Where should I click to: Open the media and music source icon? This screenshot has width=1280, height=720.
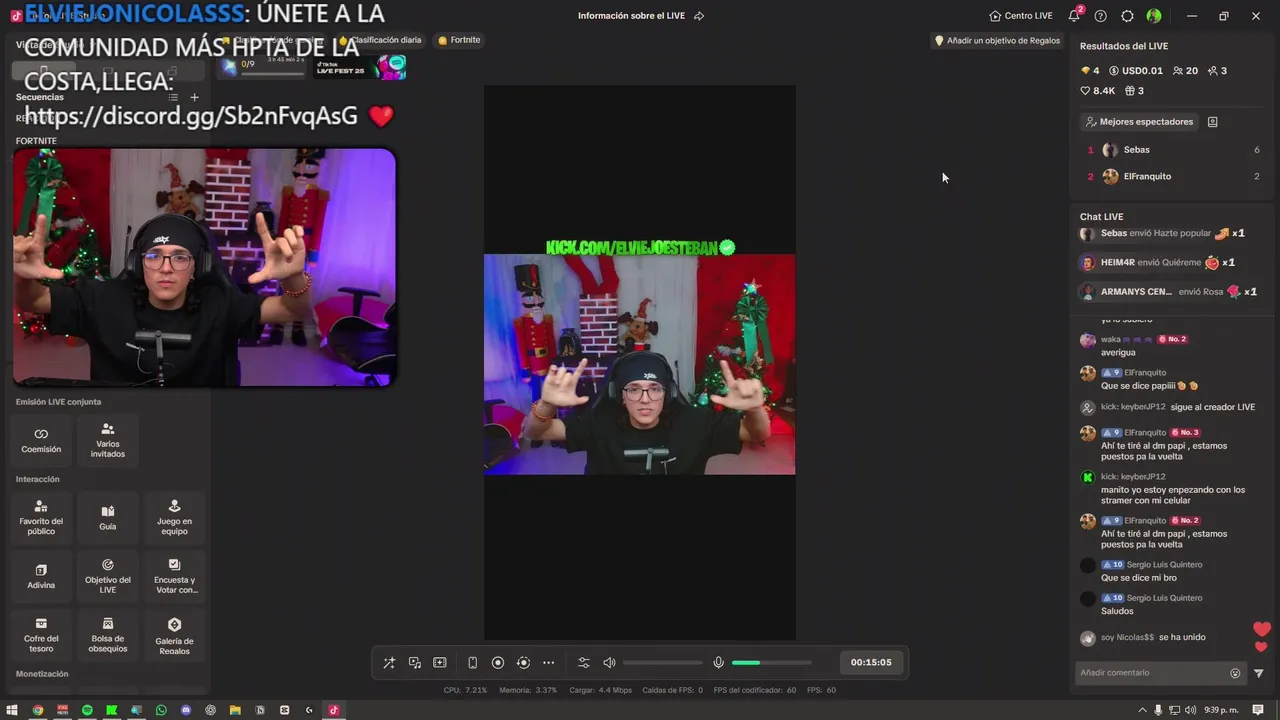[415, 663]
